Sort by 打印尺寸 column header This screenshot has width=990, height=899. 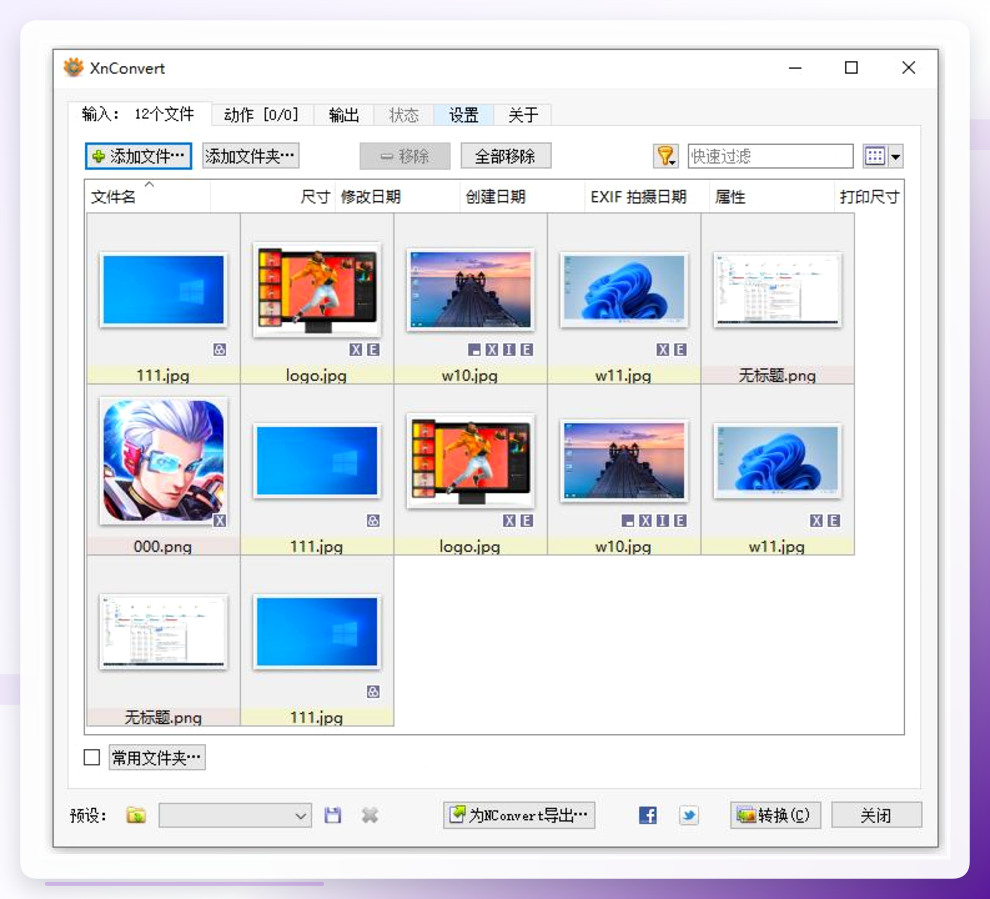(869, 196)
